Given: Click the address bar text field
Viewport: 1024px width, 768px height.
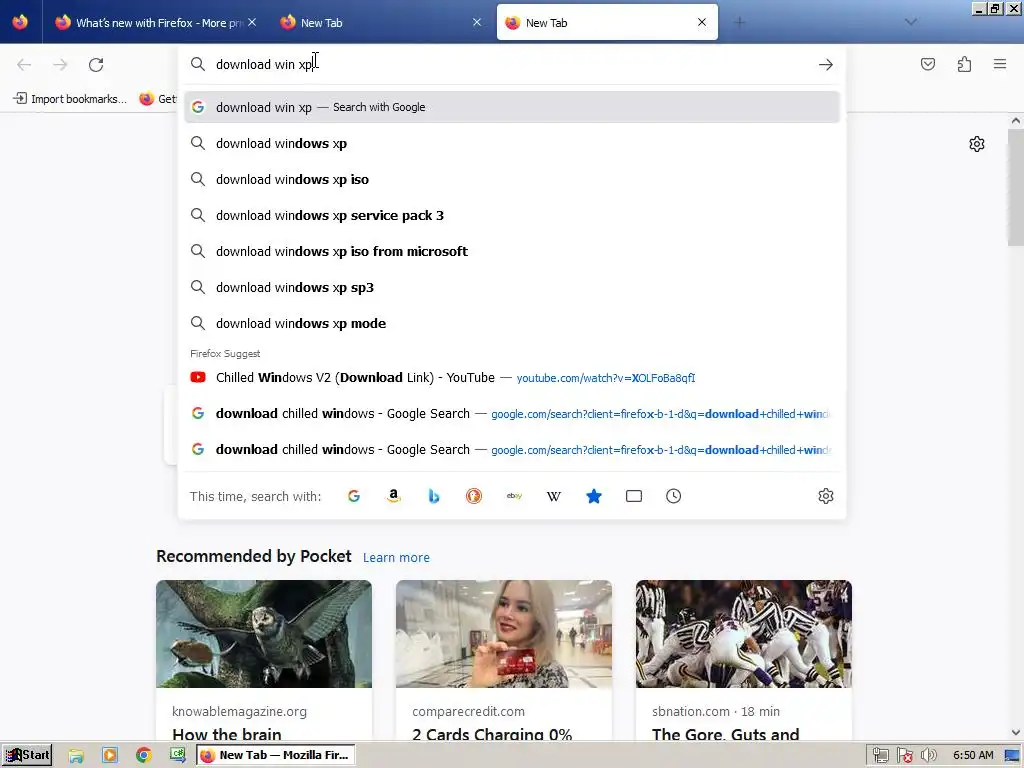Looking at the screenshot, I should pyautogui.click(x=512, y=65).
